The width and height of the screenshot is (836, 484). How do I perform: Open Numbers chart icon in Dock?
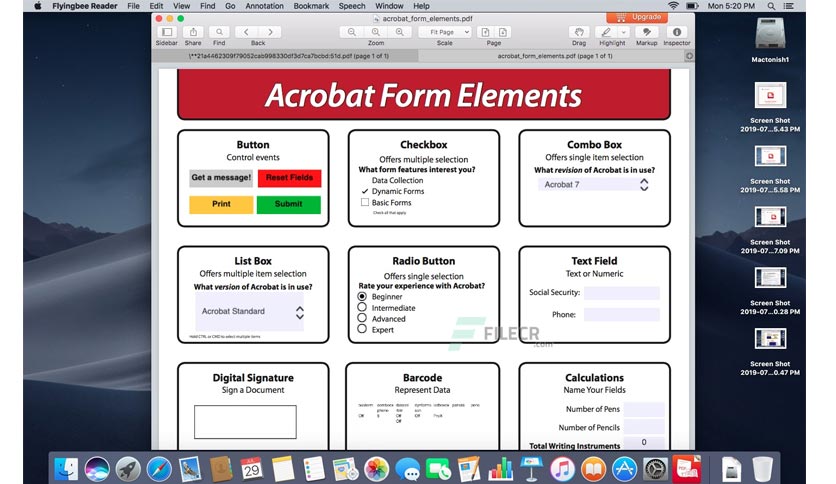pos(500,469)
